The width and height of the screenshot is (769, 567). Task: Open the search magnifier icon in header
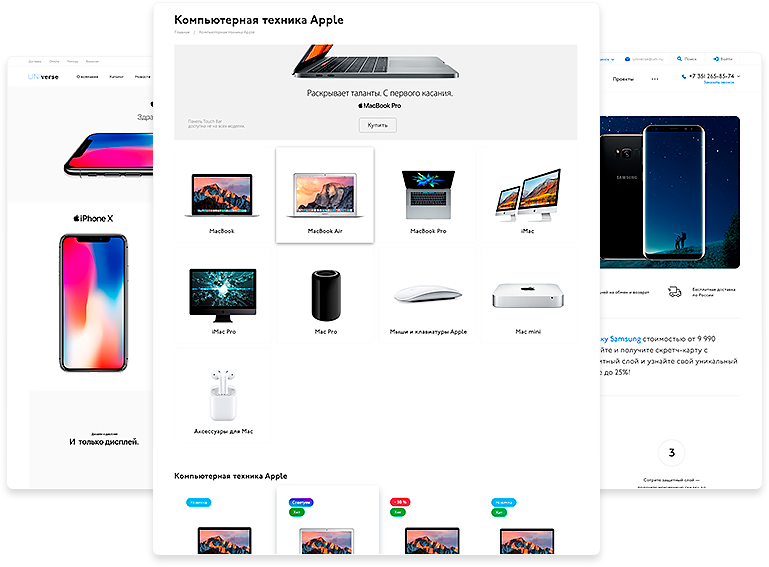pyautogui.click(x=679, y=59)
